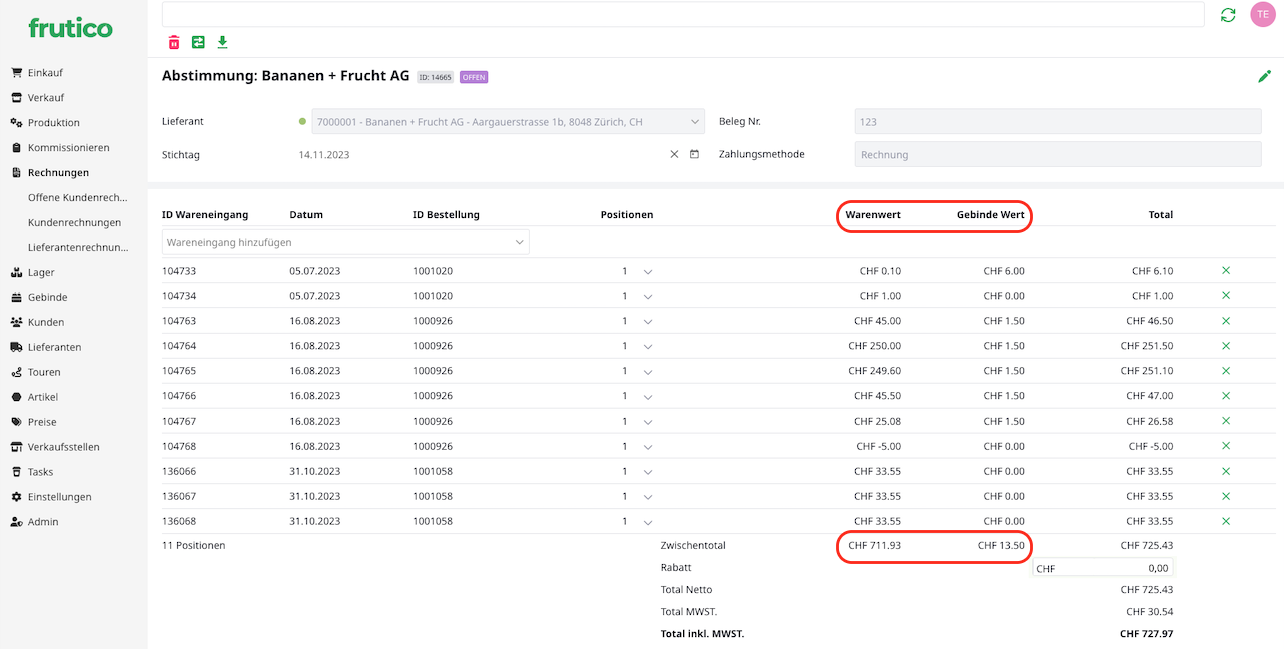Viewport: 1284px width, 649px height.
Task: Click the green pencil edit icon
Action: [x=1264, y=76]
